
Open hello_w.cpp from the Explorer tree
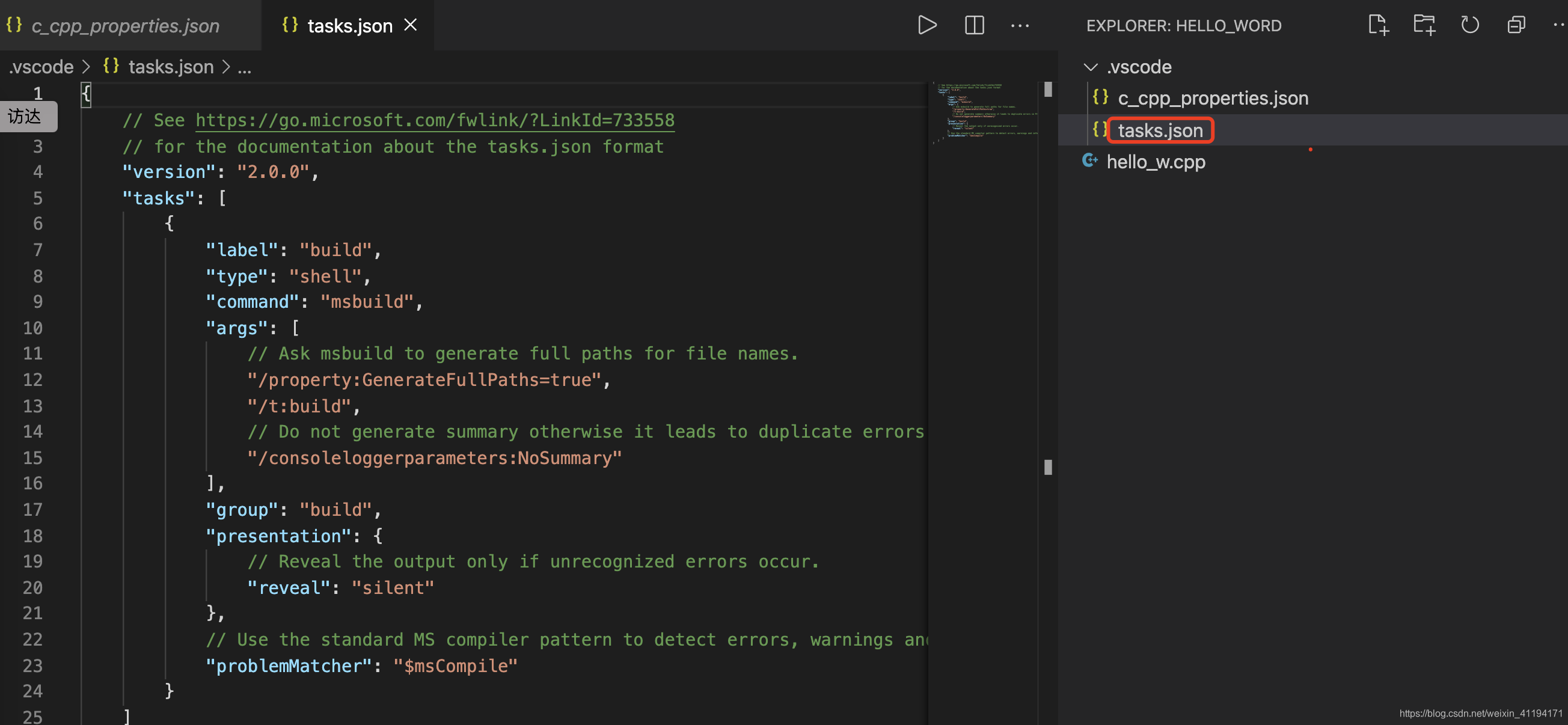coord(1156,162)
